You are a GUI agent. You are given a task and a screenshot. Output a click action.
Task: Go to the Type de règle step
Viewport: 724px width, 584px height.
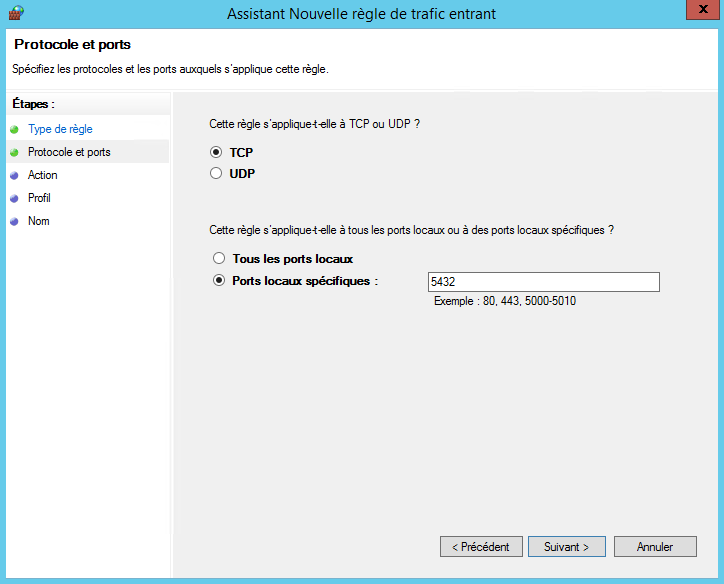pos(60,129)
